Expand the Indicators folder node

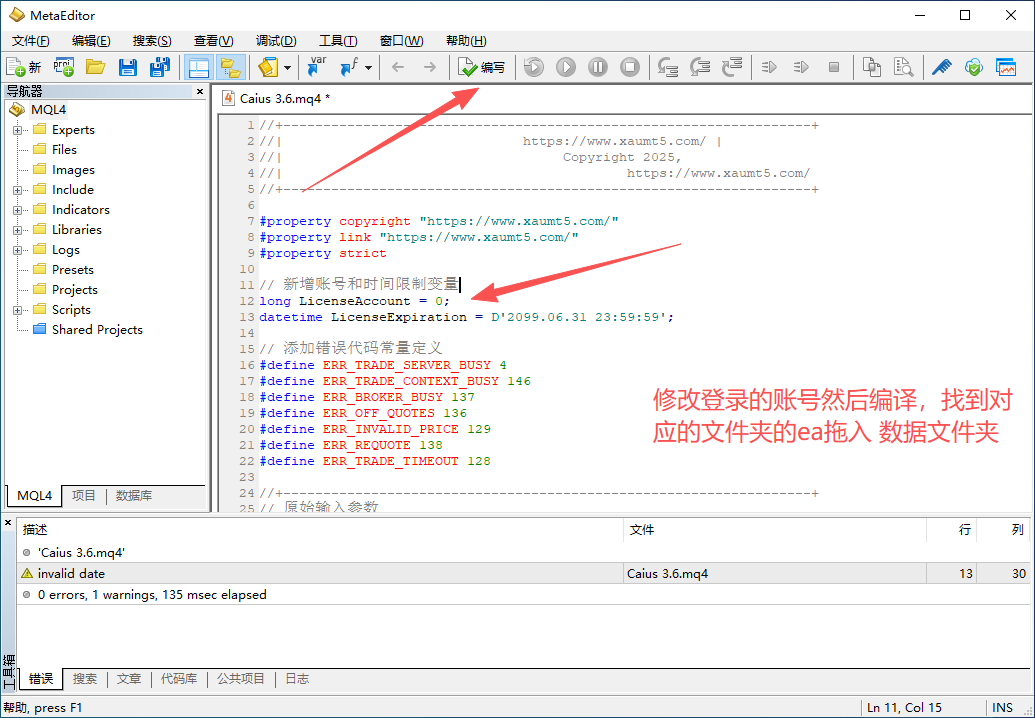coord(17,210)
